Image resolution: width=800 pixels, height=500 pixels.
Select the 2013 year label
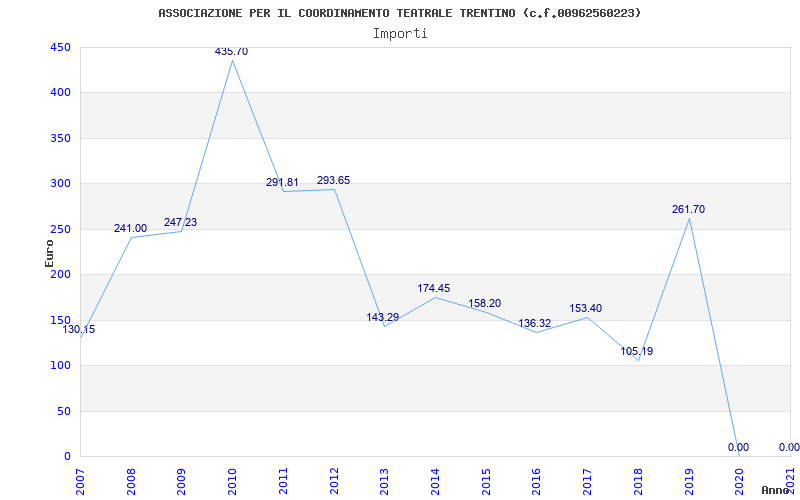[x=385, y=481]
